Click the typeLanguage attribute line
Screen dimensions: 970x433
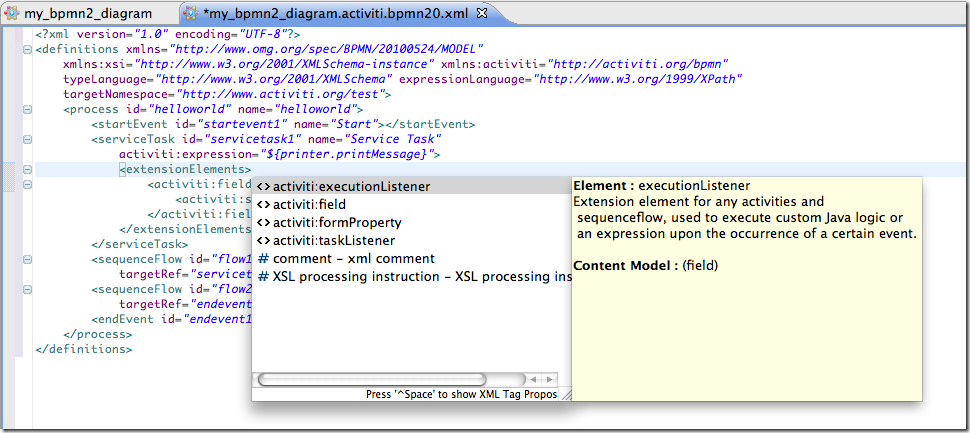click(x=402, y=80)
